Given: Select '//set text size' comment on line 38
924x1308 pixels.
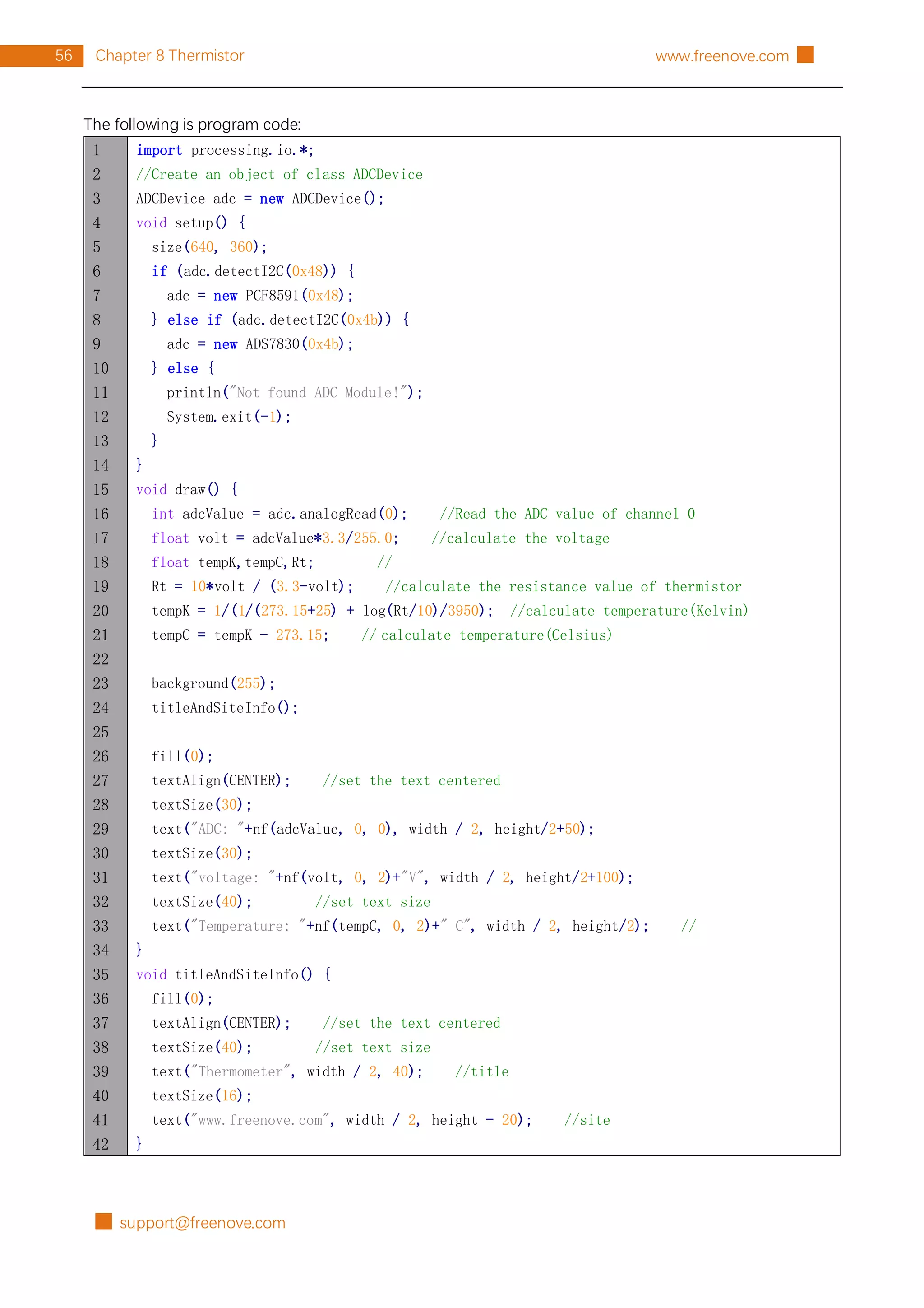Looking at the screenshot, I should 373,1048.
